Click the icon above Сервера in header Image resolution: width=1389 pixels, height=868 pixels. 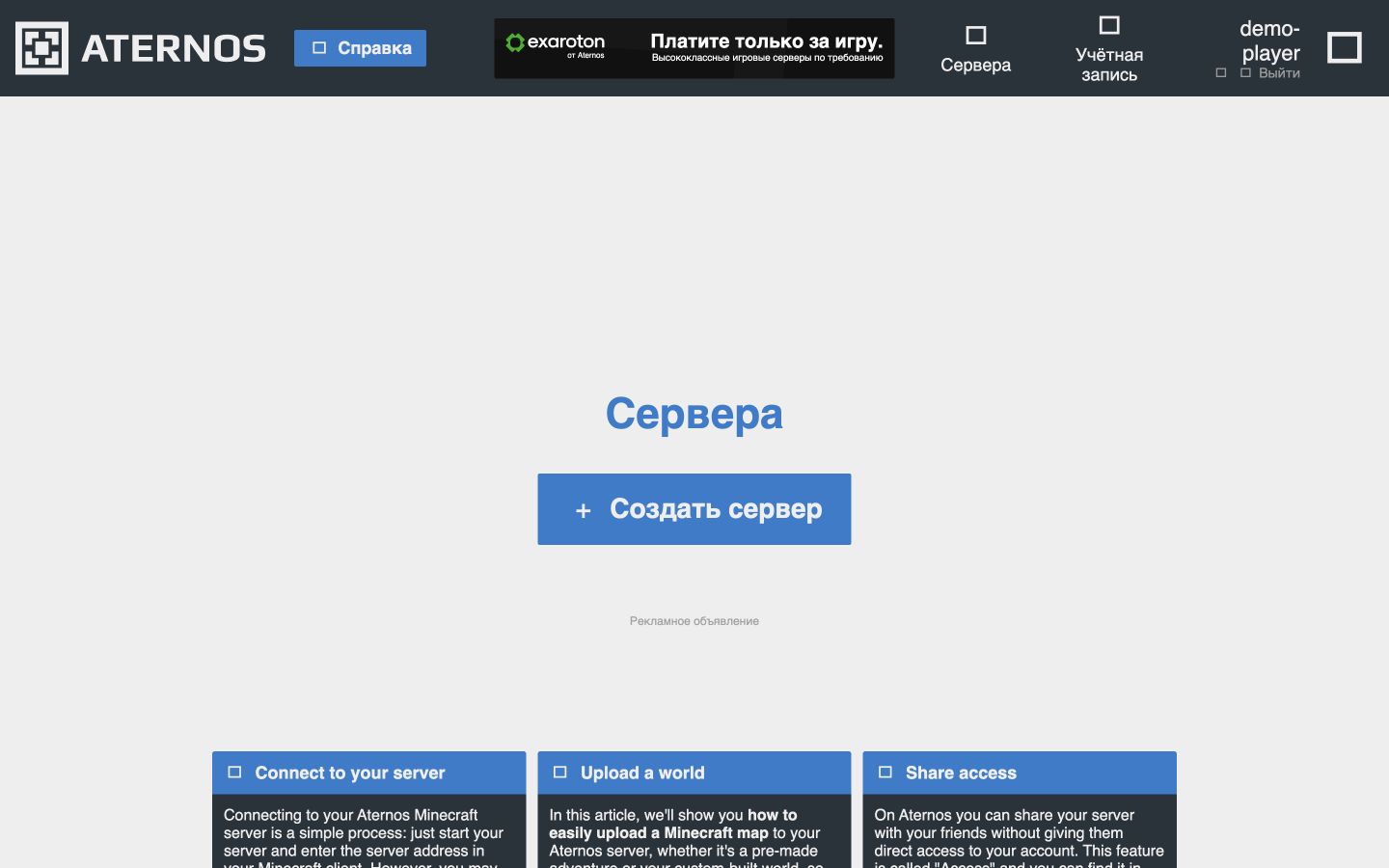[976, 36]
